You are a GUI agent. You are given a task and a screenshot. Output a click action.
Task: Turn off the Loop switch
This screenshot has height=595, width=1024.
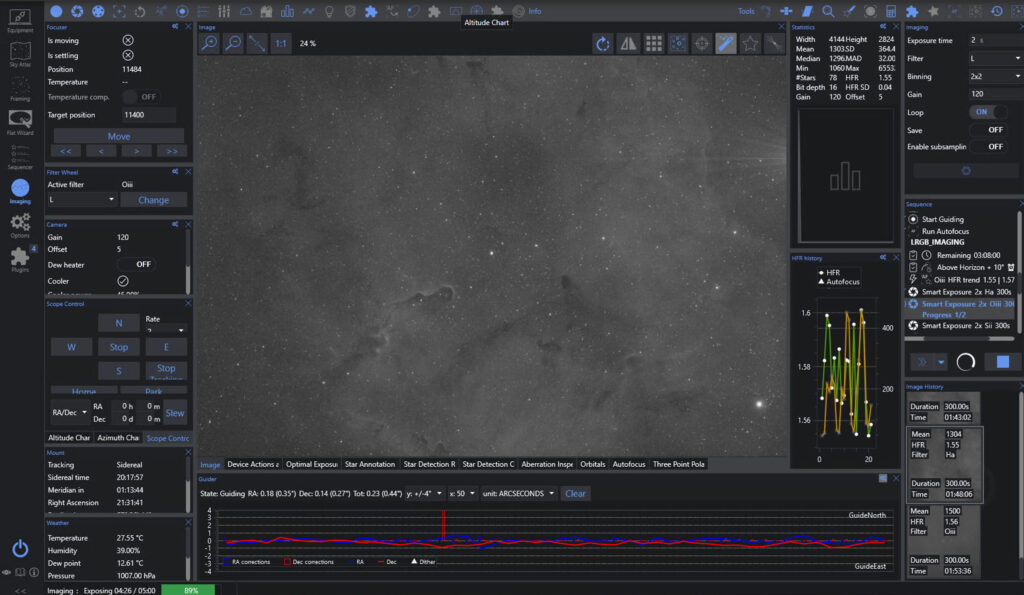[988, 112]
